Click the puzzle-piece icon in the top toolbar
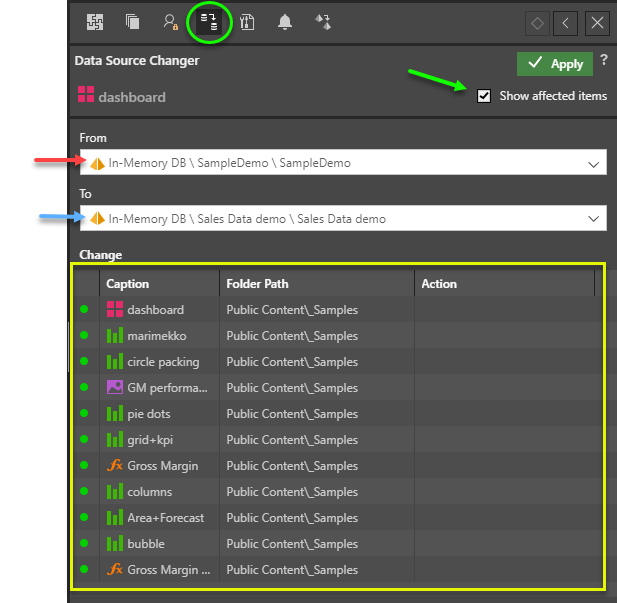617x603 pixels. [95, 22]
